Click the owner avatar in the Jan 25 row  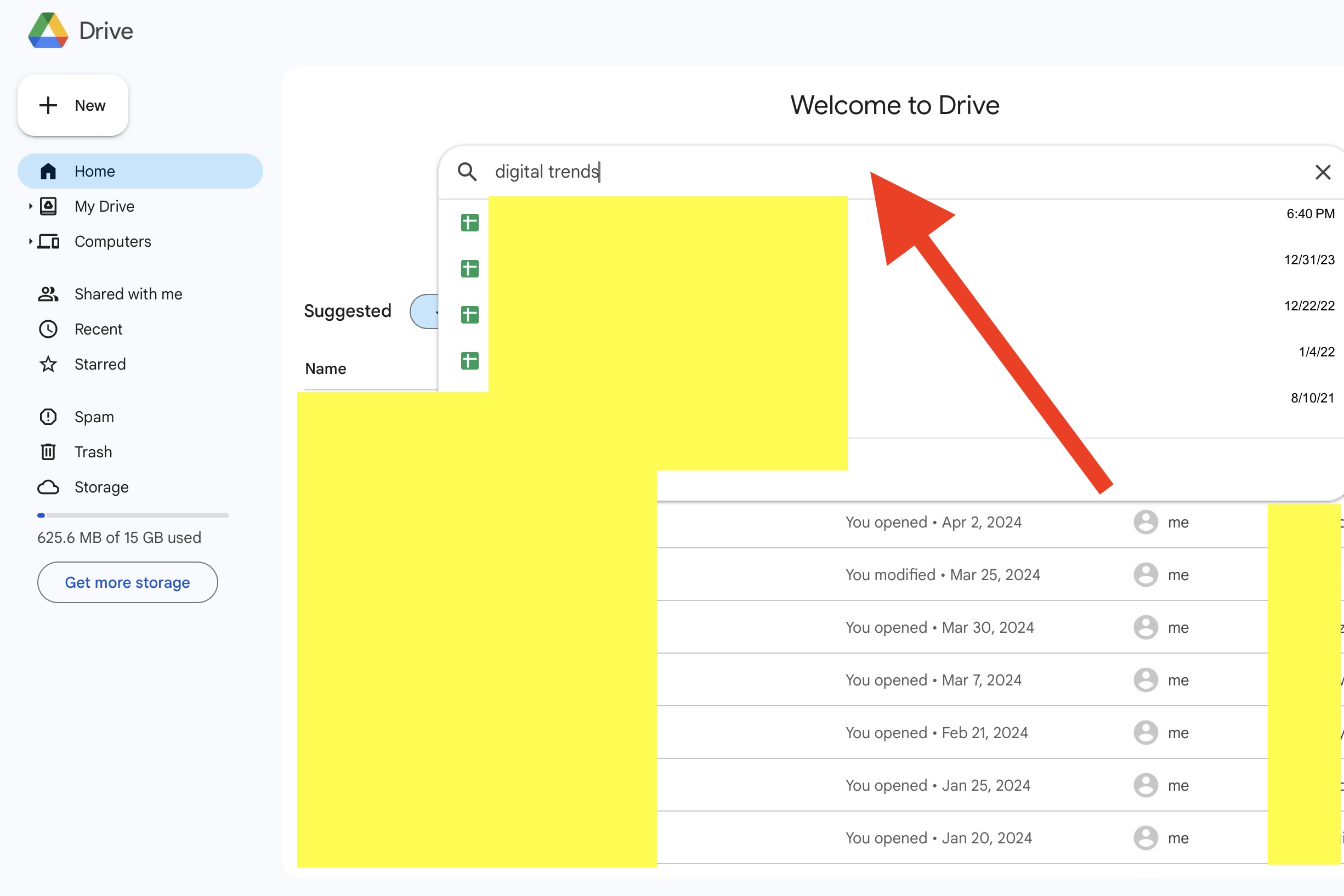tap(1145, 785)
